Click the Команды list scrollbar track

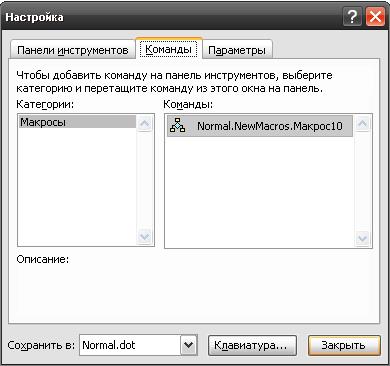(x=362, y=181)
